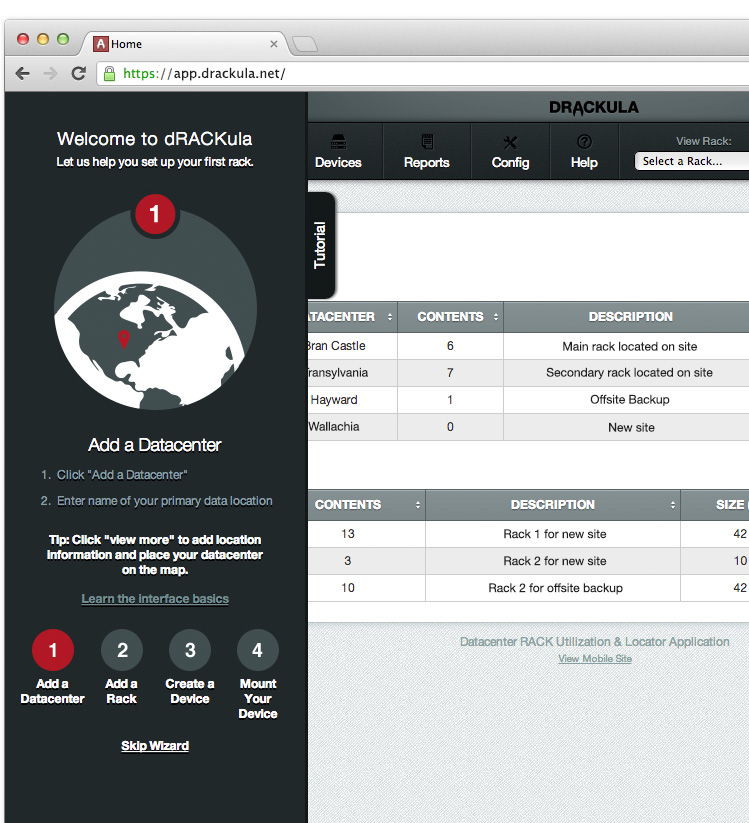The width and height of the screenshot is (749, 823).
Task: Open the Reports clipboard icon
Action: [x=427, y=142]
